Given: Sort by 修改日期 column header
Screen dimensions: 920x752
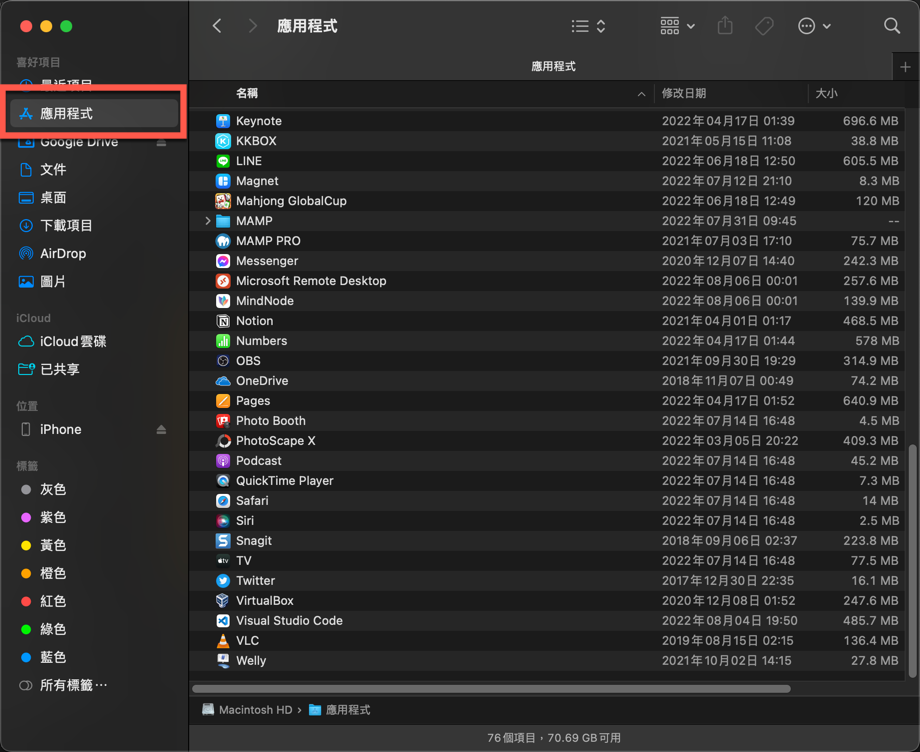Looking at the screenshot, I should (x=684, y=93).
